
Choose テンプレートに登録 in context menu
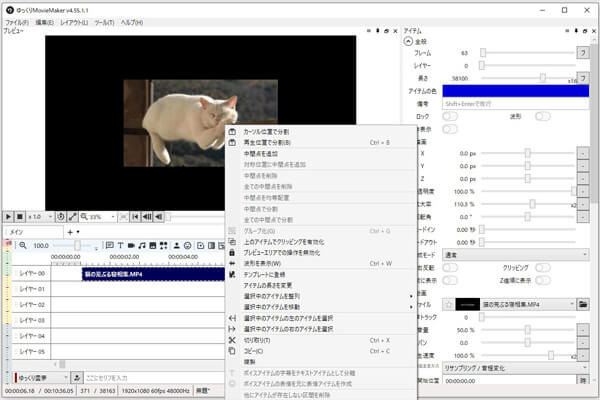point(321,275)
